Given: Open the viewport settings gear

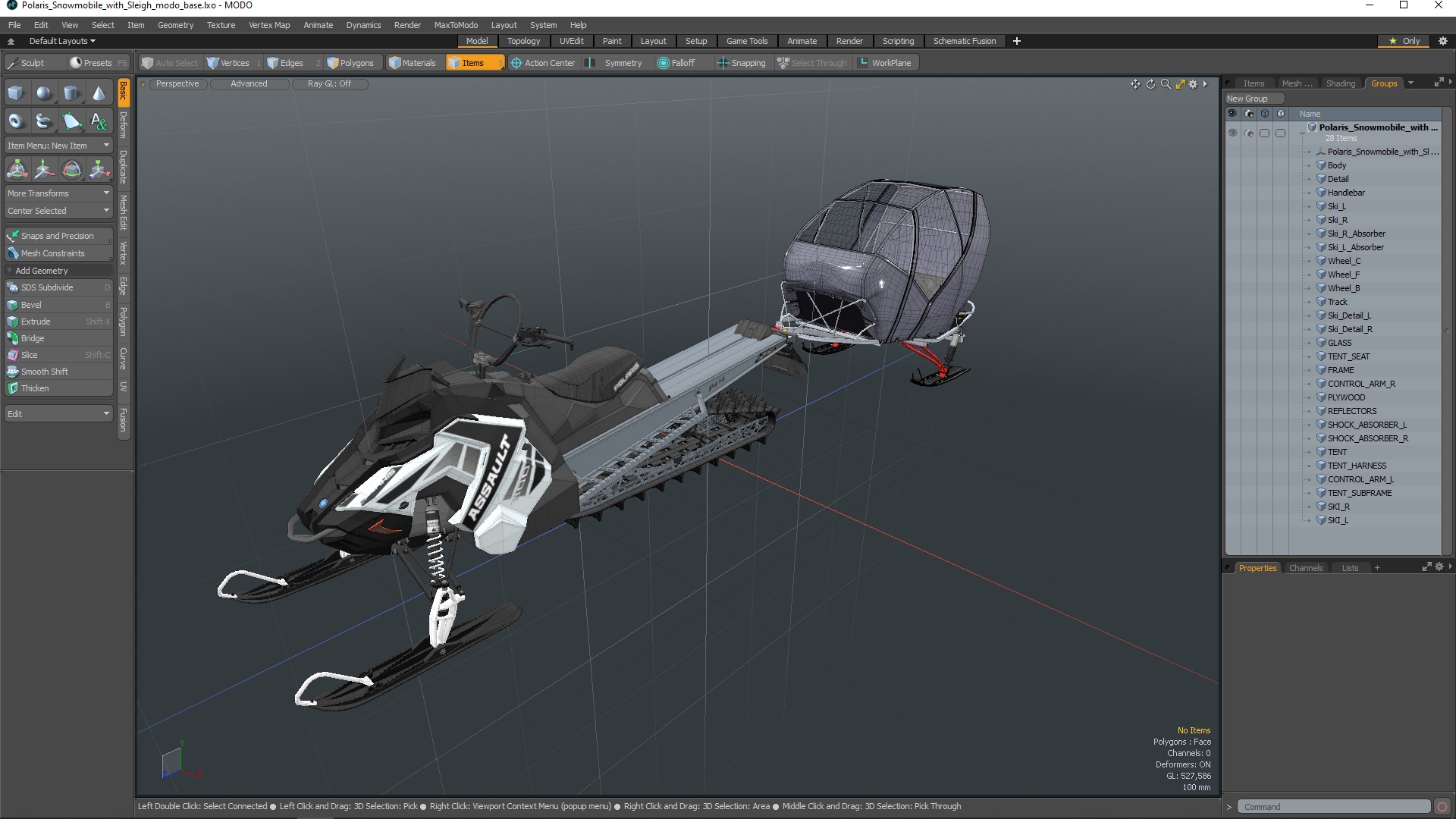Looking at the screenshot, I should [1193, 84].
